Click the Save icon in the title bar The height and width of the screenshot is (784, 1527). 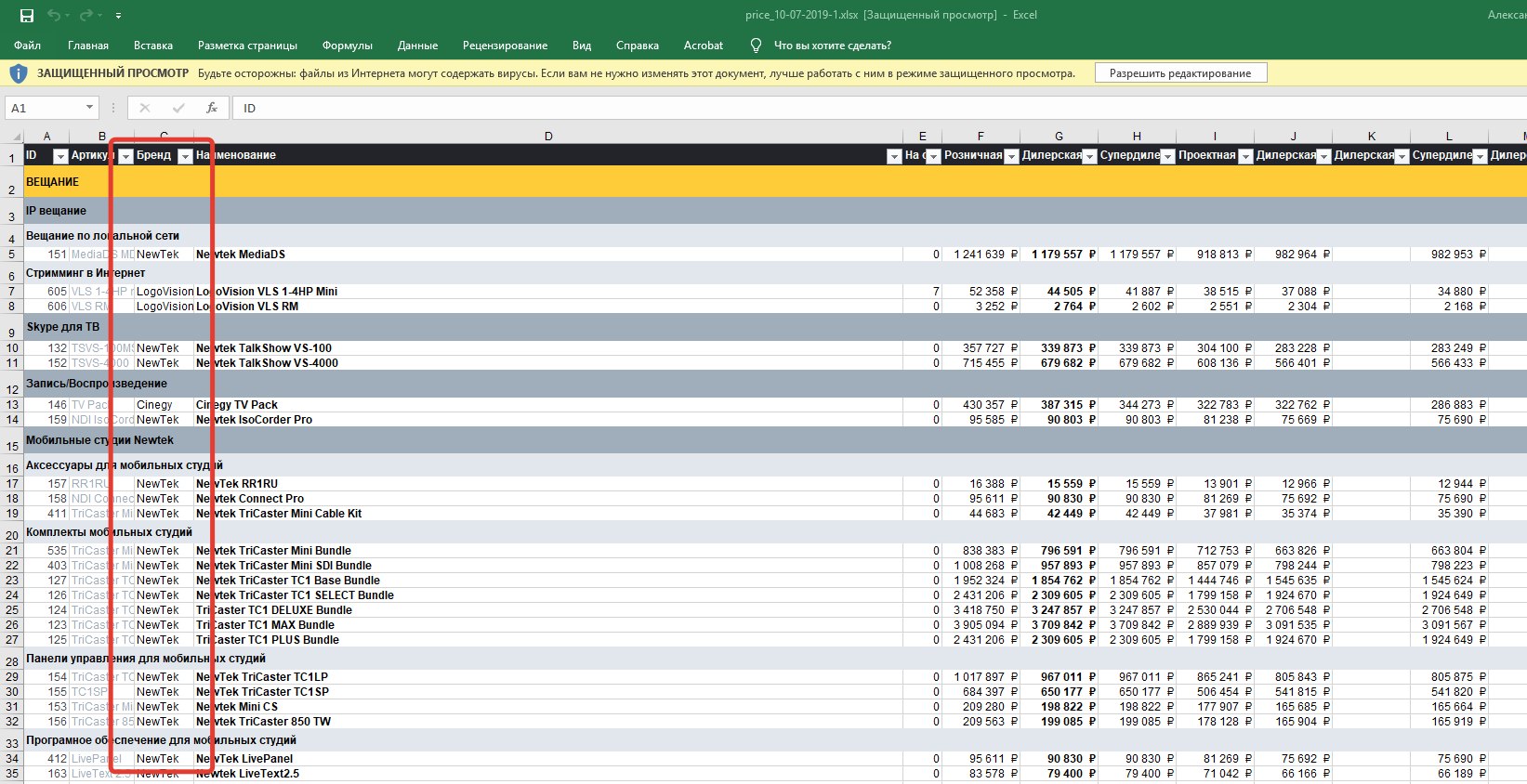[x=27, y=16]
